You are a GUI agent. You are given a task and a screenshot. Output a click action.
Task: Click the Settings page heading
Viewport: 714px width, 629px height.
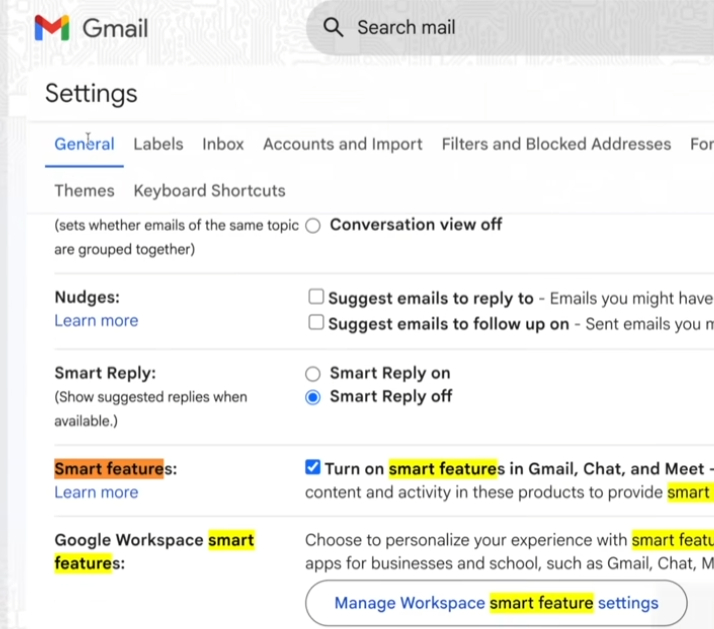tap(91, 94)
